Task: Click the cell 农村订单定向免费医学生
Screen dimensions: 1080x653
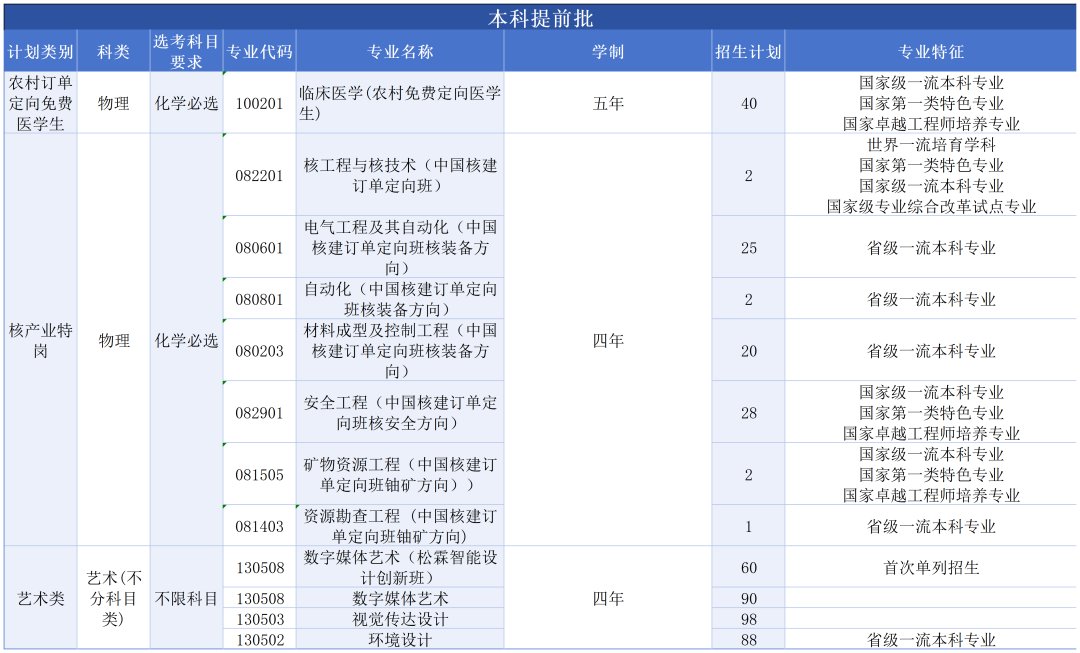Action: 41,103
